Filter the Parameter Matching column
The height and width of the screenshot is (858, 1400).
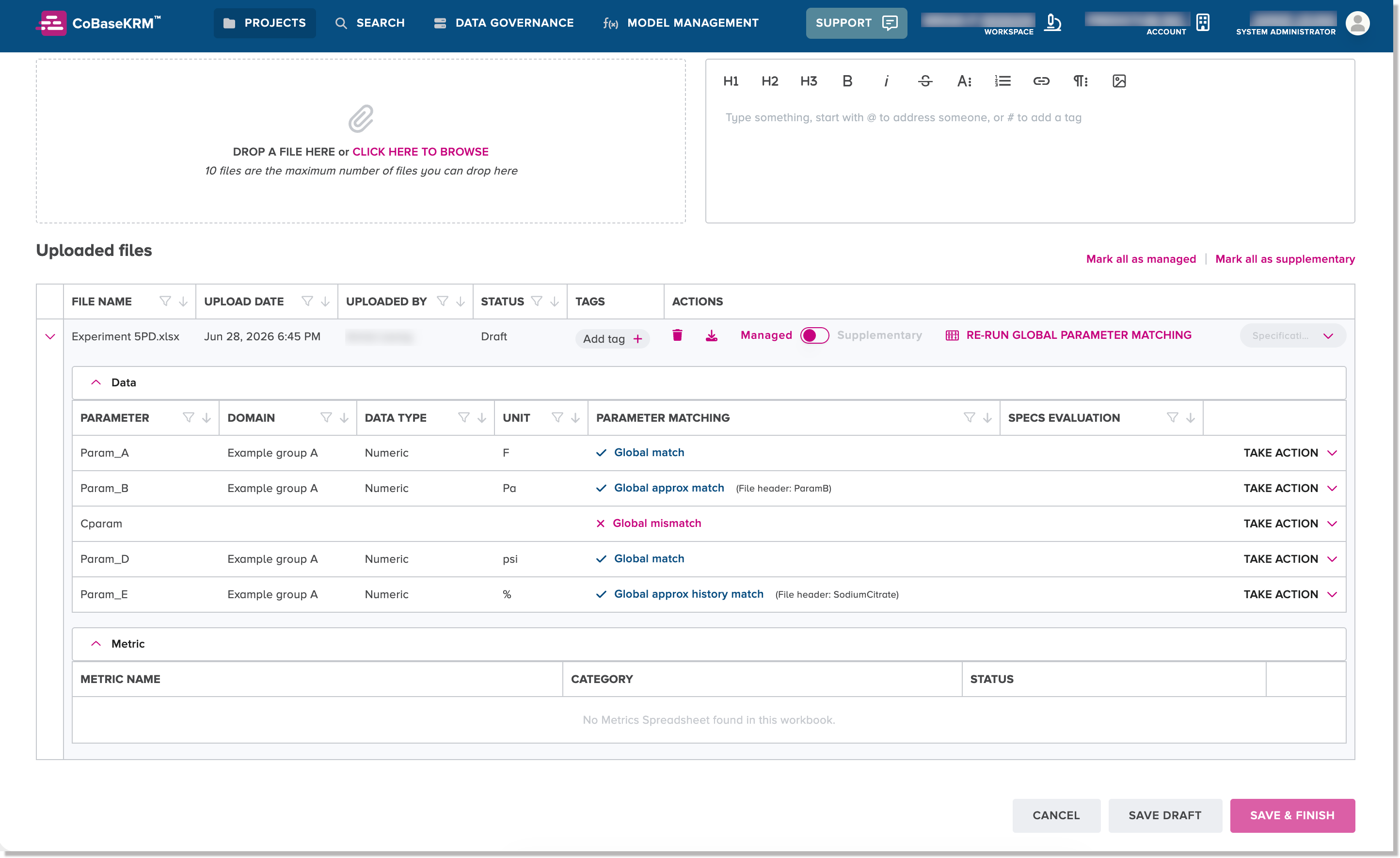coord(969,418)
